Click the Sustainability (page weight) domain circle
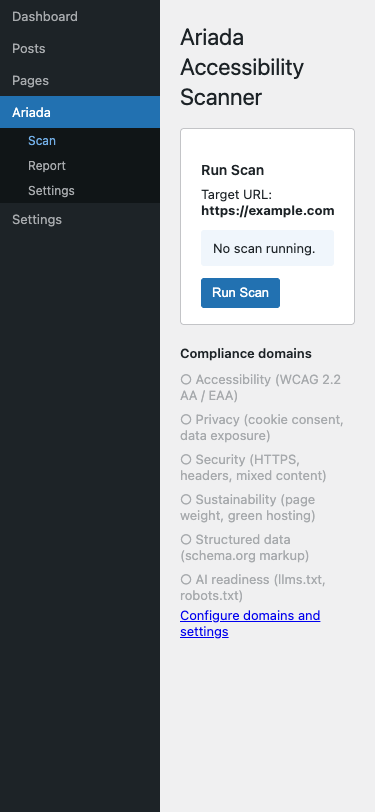The height and width of the screenshot is (812, 375). pos(186,499)
